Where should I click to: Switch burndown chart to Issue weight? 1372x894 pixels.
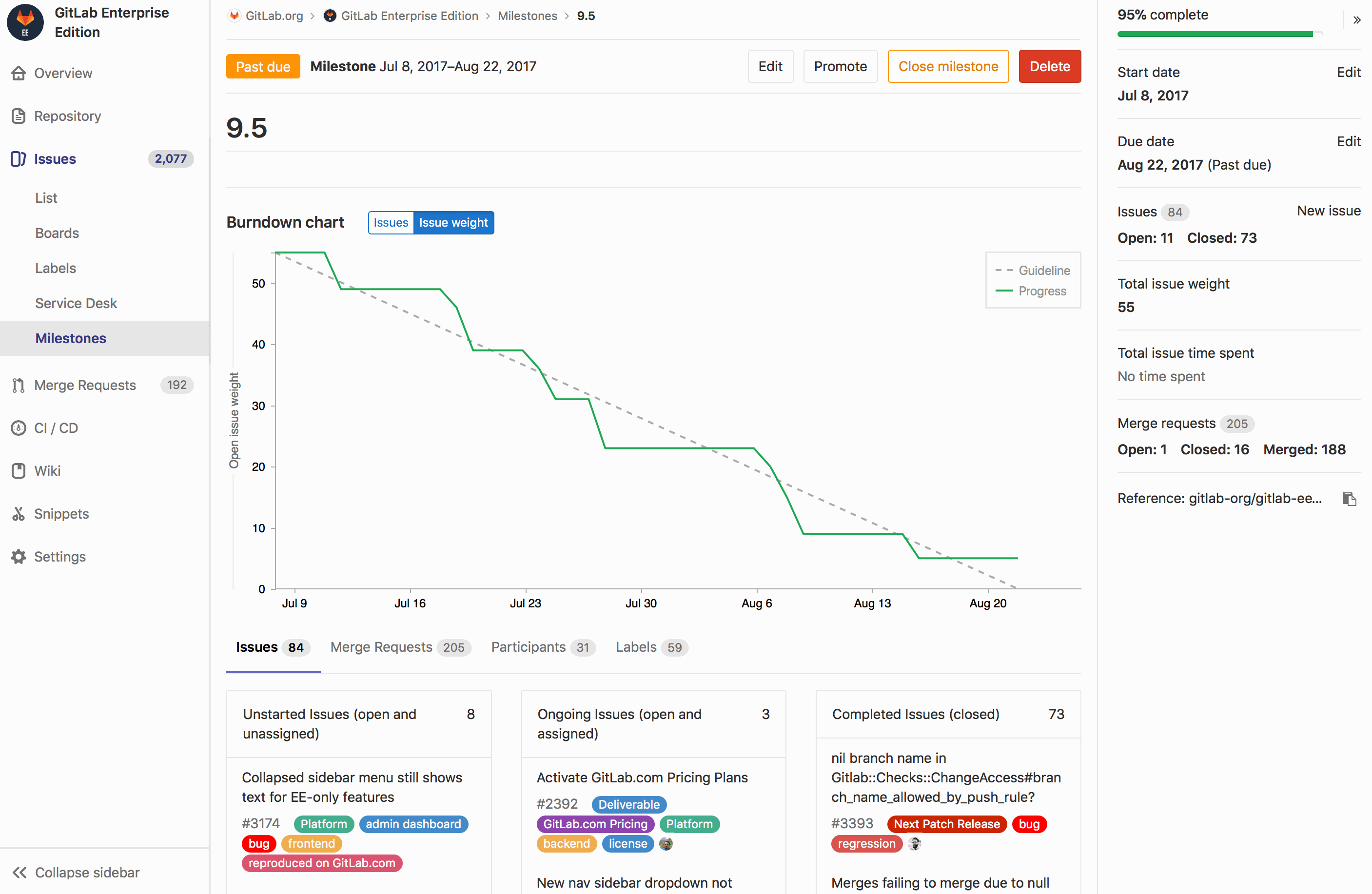(454, 222)
